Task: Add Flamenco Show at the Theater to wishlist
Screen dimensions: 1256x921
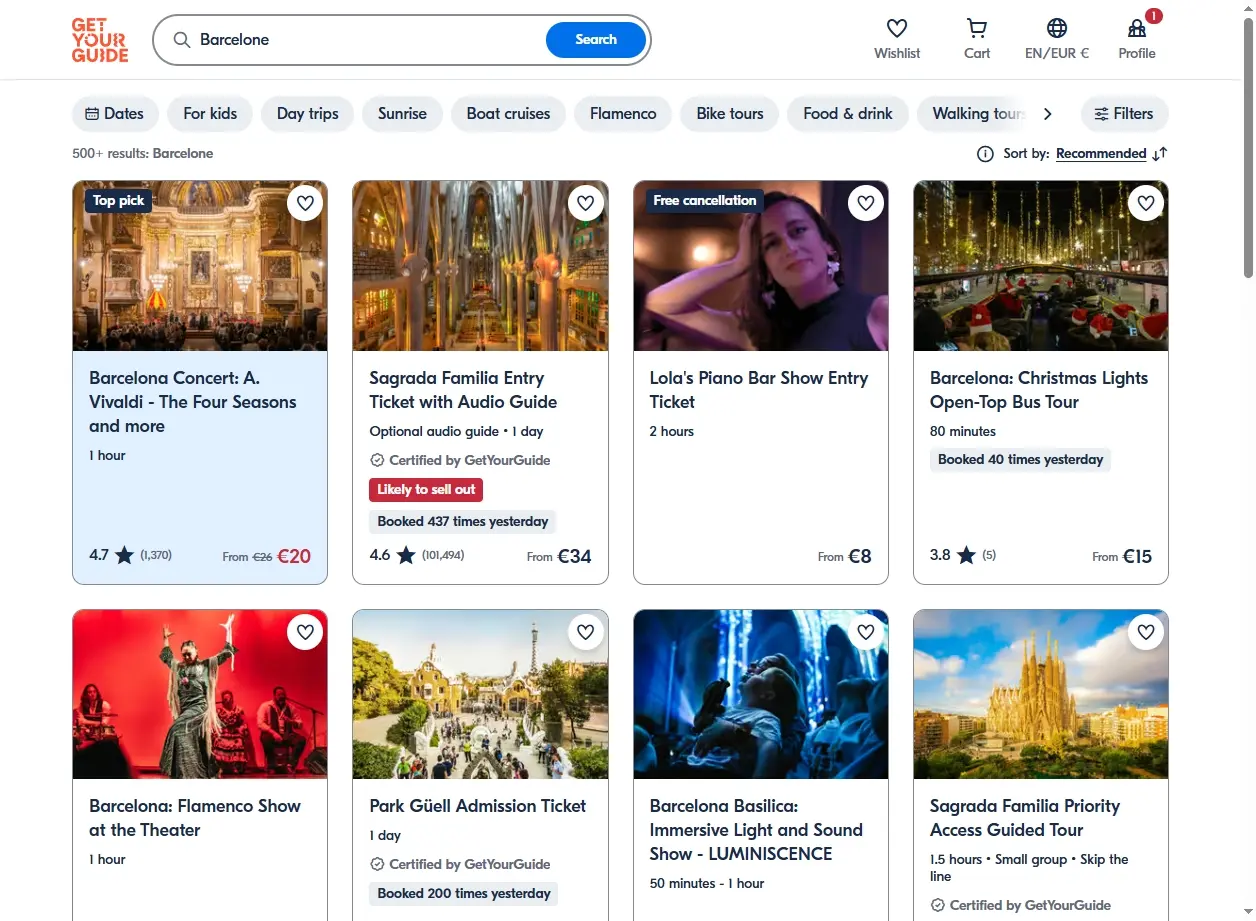Action: coord(305,632)
